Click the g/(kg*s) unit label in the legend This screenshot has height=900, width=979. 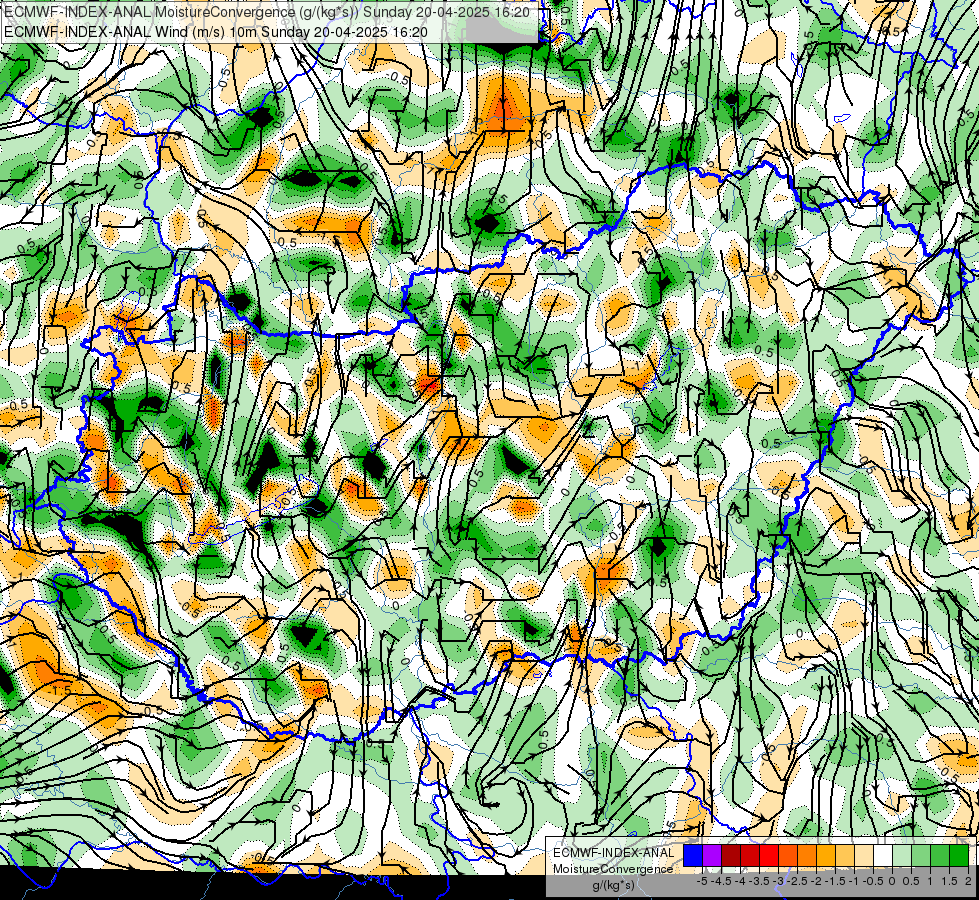coord(613,885)
